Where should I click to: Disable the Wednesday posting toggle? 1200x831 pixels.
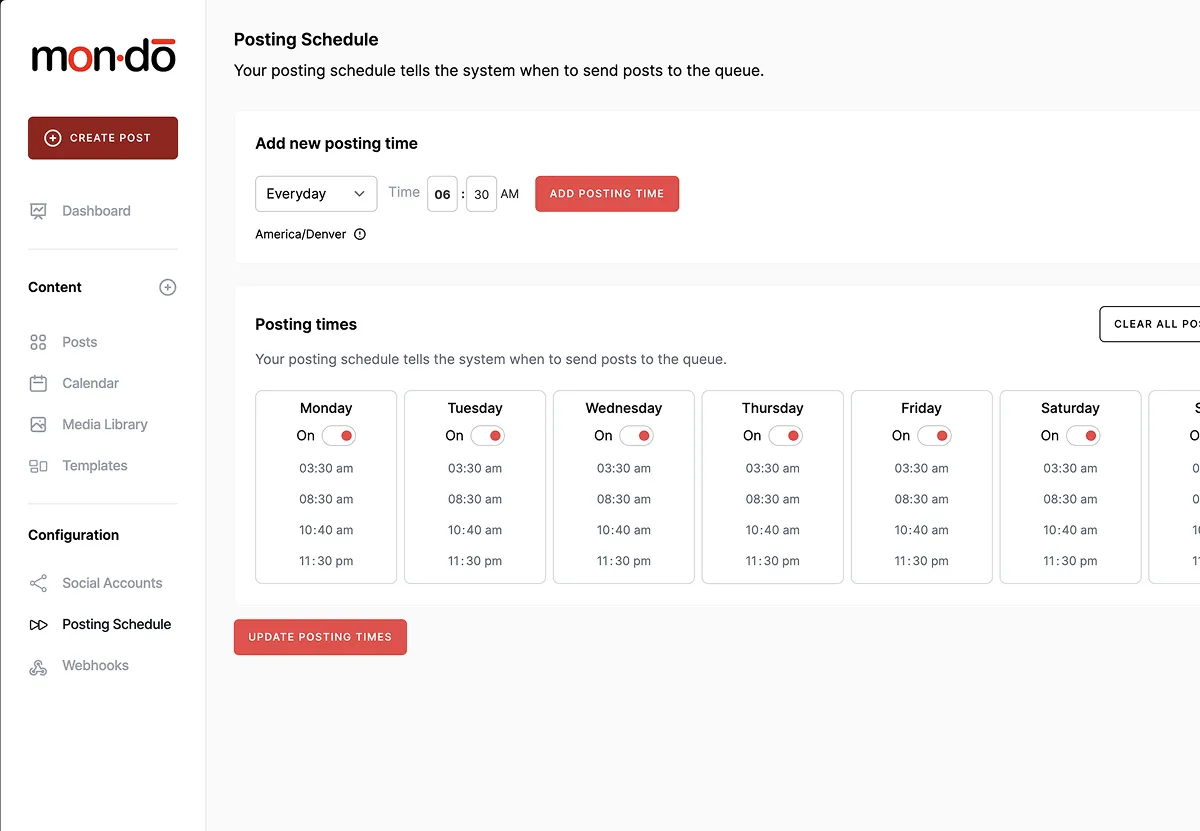(x=637, y=436)
